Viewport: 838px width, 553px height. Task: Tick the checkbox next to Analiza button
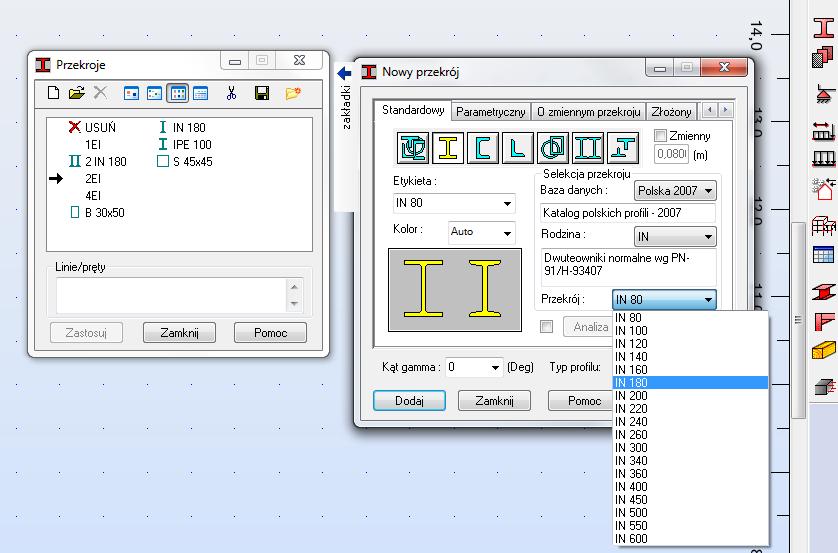[546, 326]
